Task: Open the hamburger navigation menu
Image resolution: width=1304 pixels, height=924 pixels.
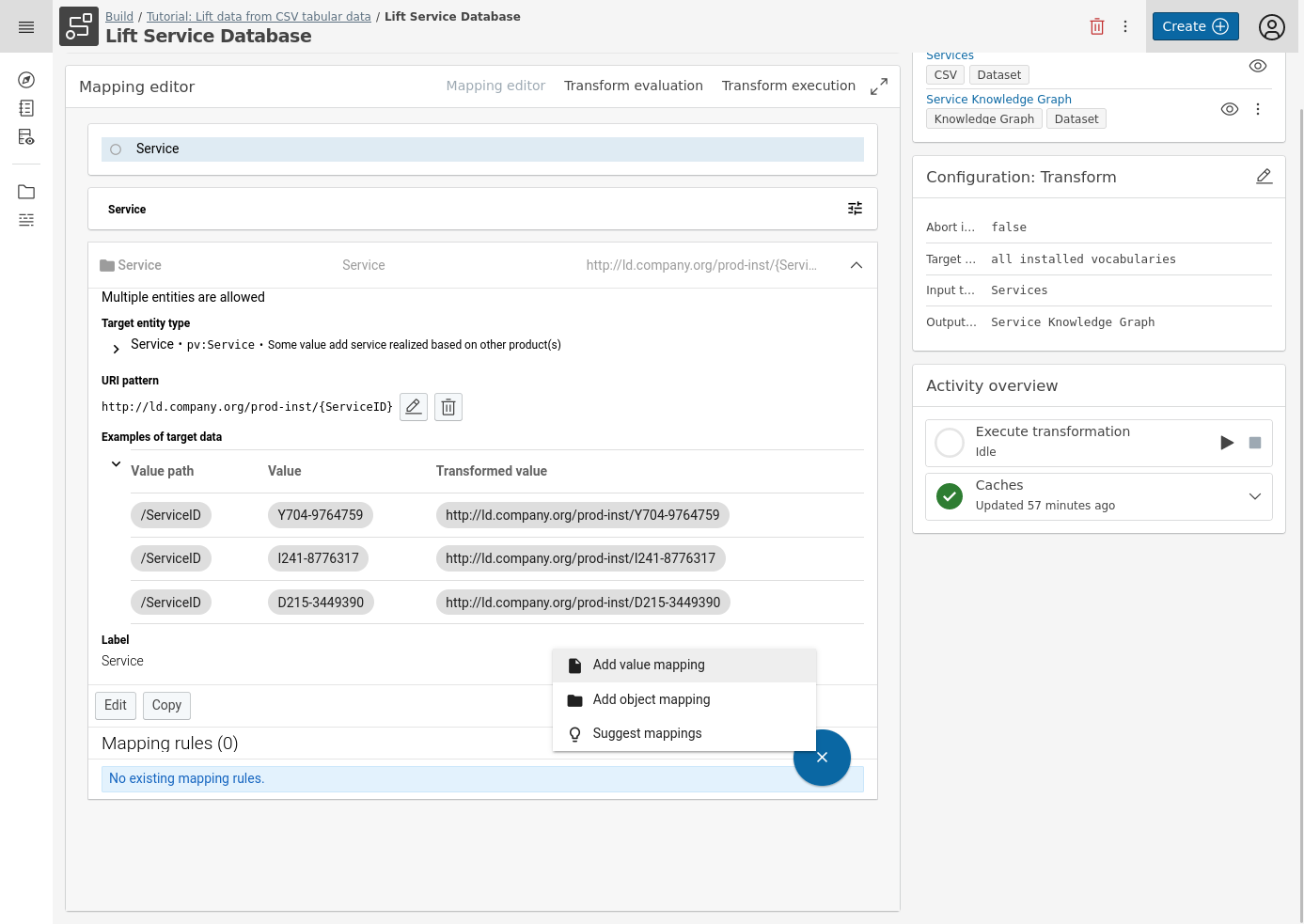Action: click(x=26, y=27)
